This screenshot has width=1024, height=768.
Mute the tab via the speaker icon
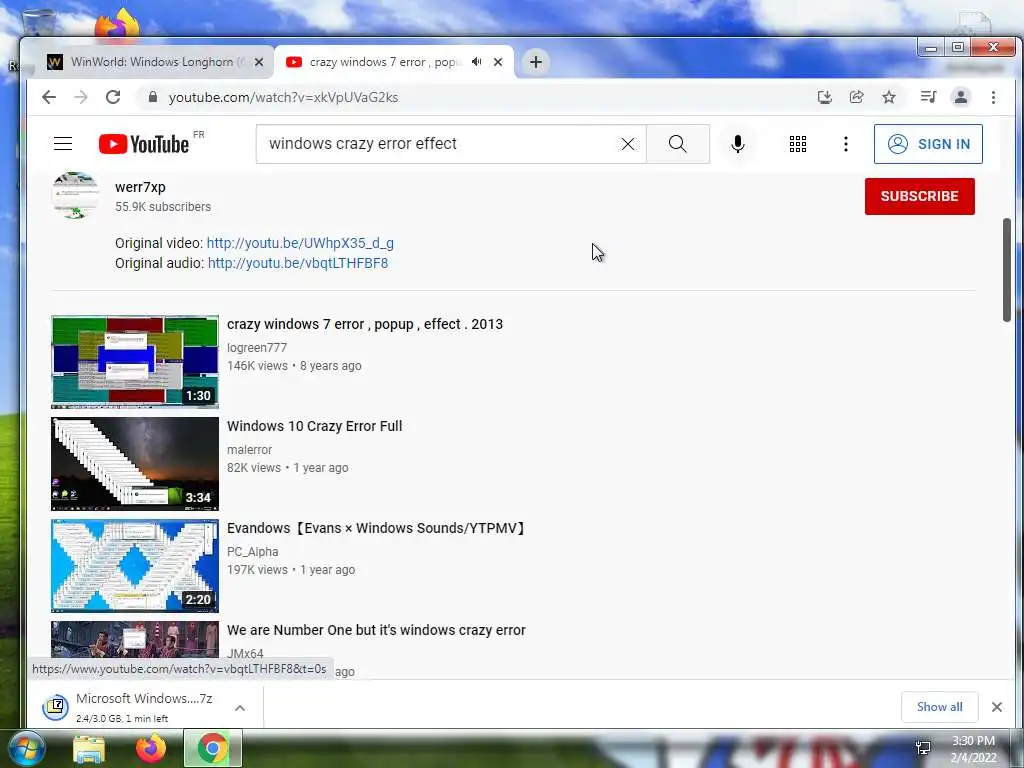477,62
